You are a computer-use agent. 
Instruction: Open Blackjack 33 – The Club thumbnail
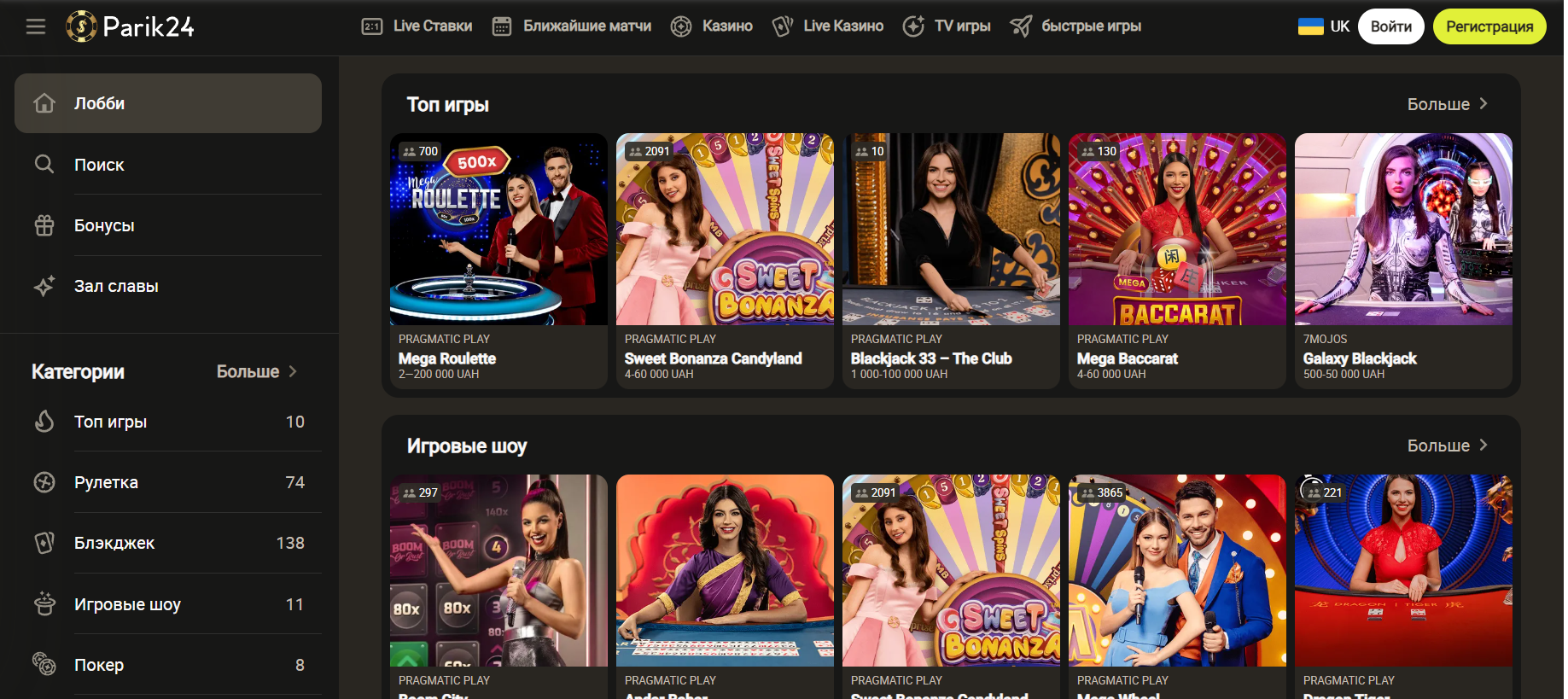[951, 229]
